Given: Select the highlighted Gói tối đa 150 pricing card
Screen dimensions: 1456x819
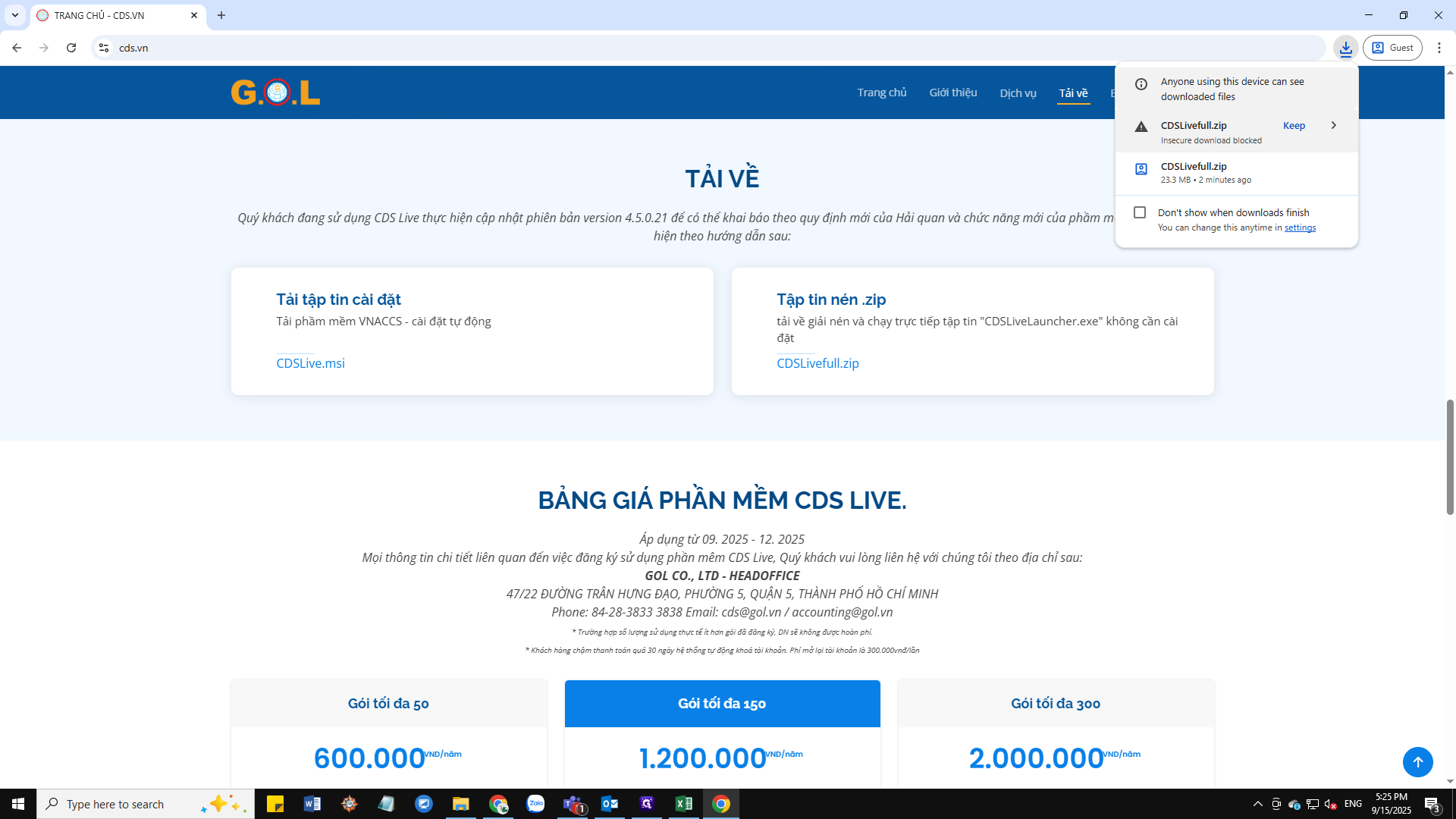Looking at the screenshot, I should coord(722,704).
